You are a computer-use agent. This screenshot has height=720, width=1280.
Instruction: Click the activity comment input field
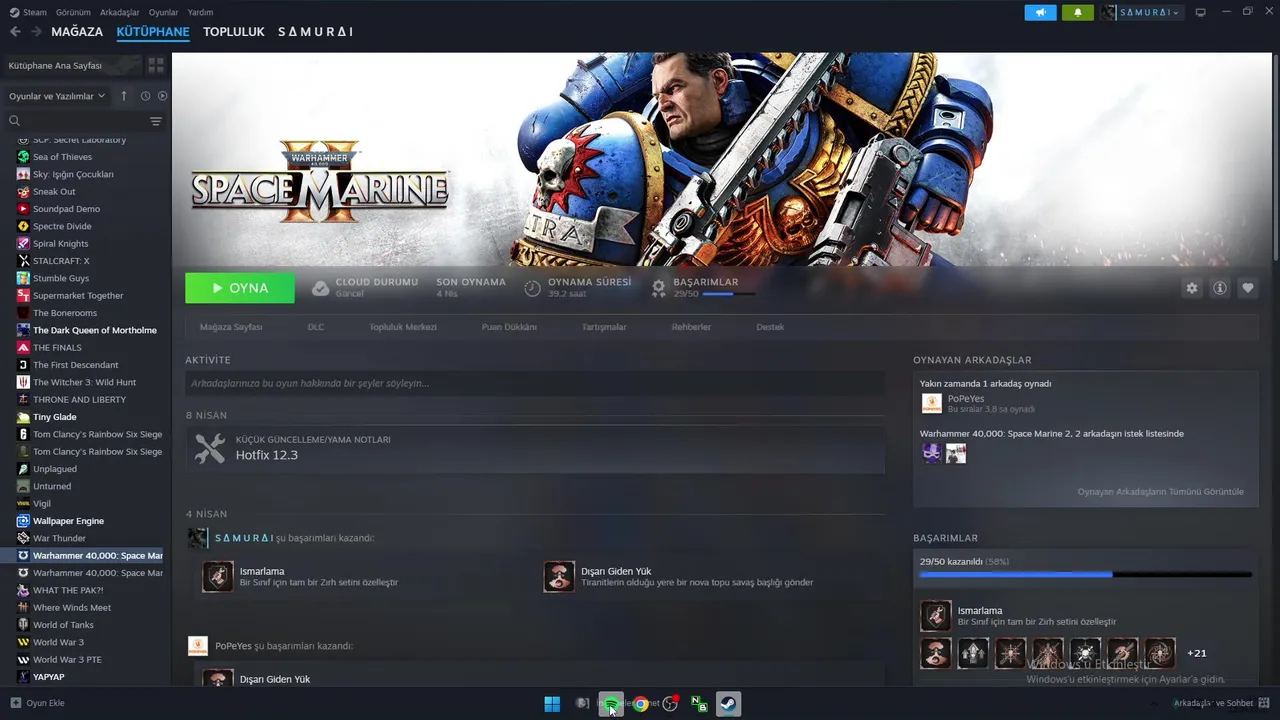tap(535, 383)
